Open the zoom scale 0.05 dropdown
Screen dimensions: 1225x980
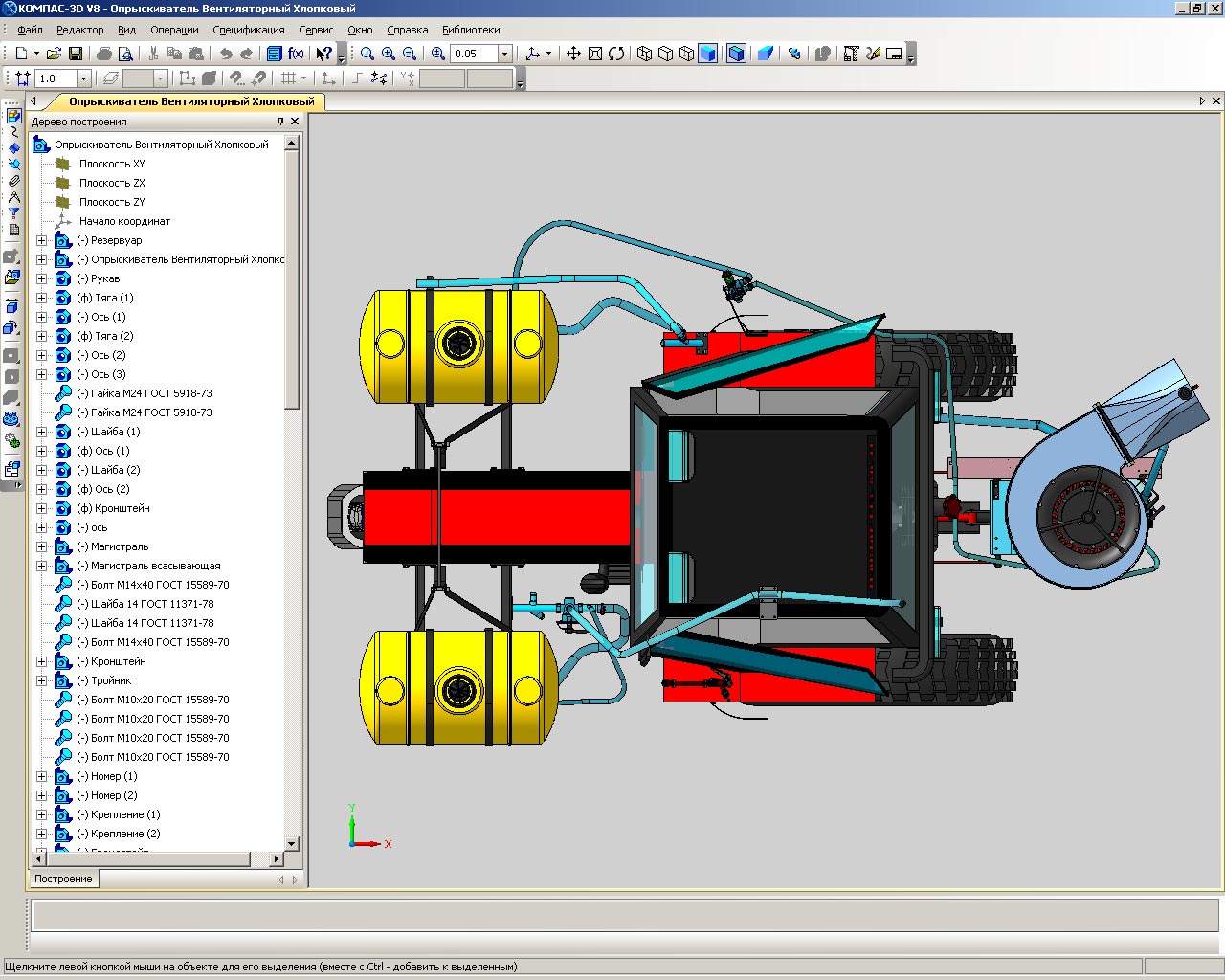(505, 54)
